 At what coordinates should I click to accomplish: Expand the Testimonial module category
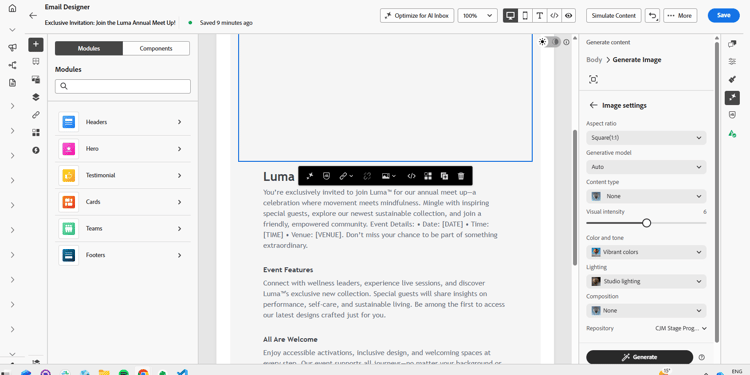click(x=123, y=176)
